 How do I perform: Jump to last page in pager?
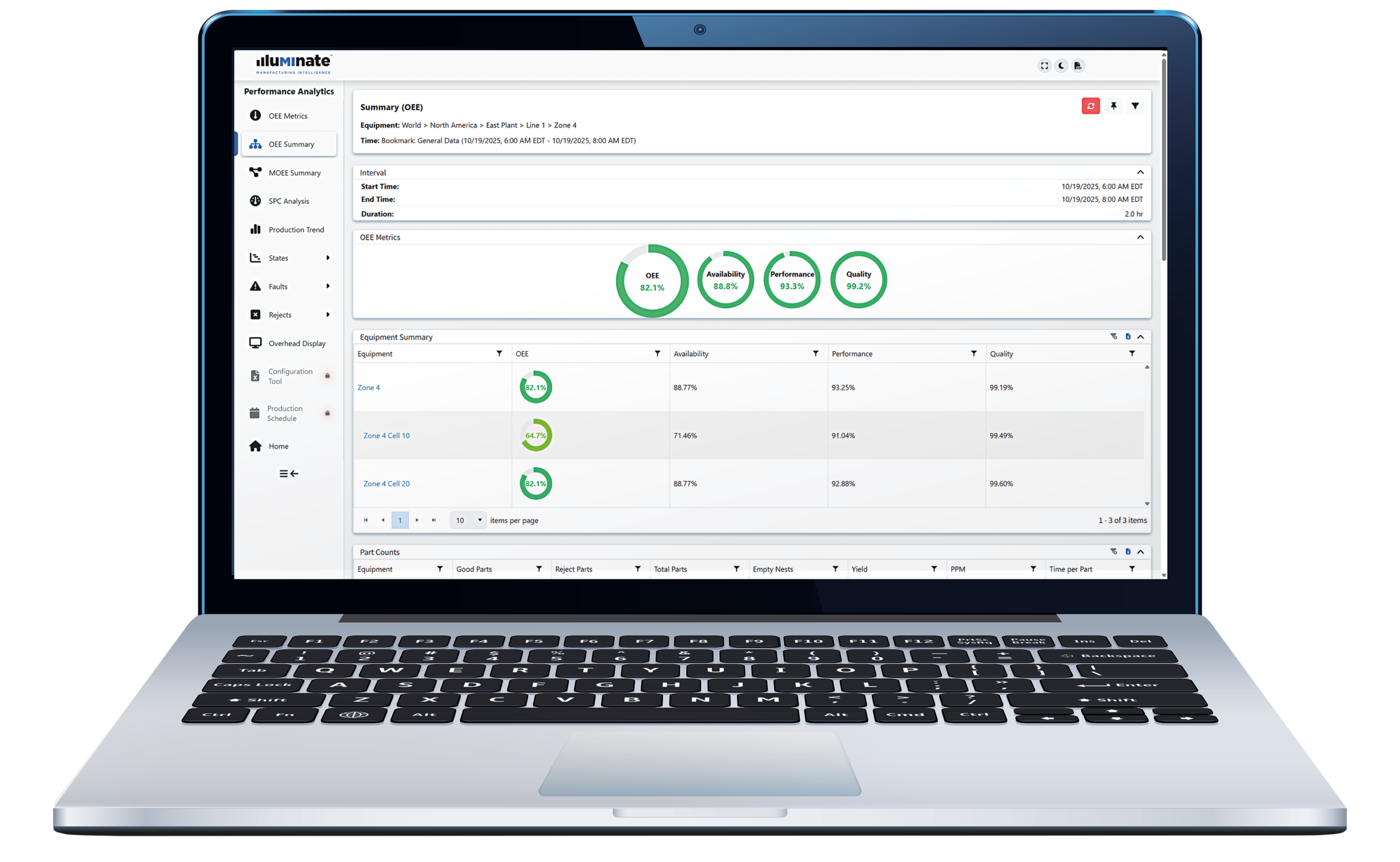tap(434, 520)
